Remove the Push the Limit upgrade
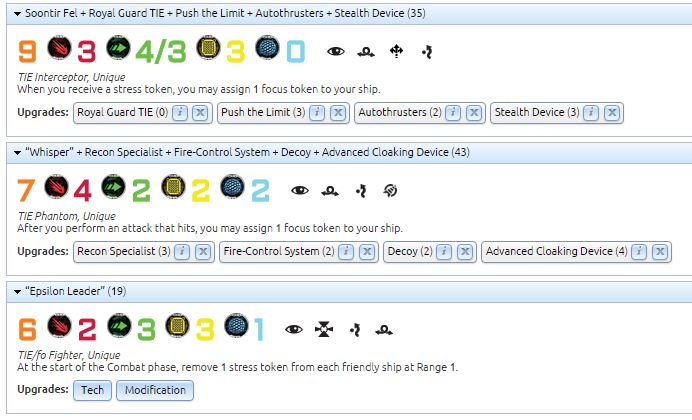 click(x=338, y=113)
